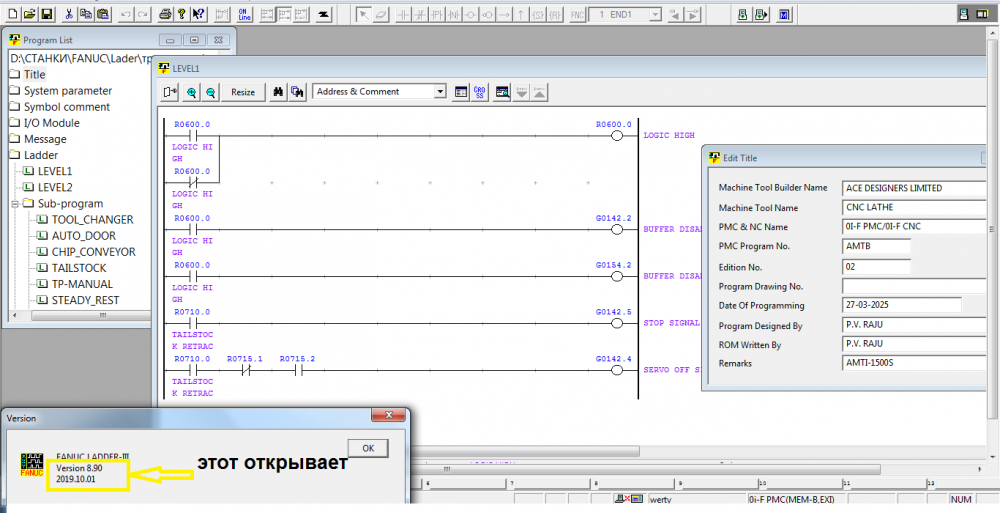Open the '1 END1' function dropdown
The image size is (1000, 513).
click(x=656, y=13)
